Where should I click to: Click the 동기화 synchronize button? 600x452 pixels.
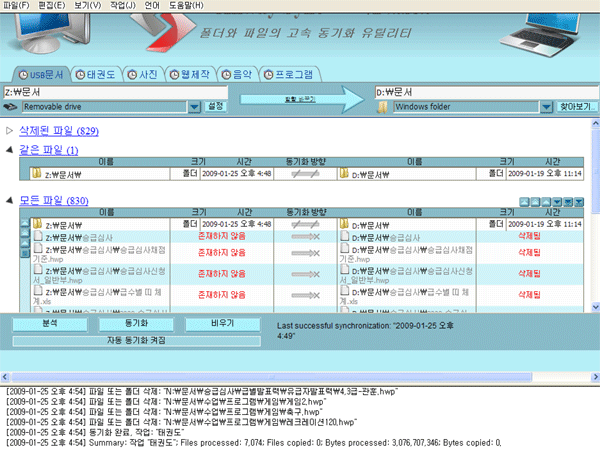(x=136, y=324)
